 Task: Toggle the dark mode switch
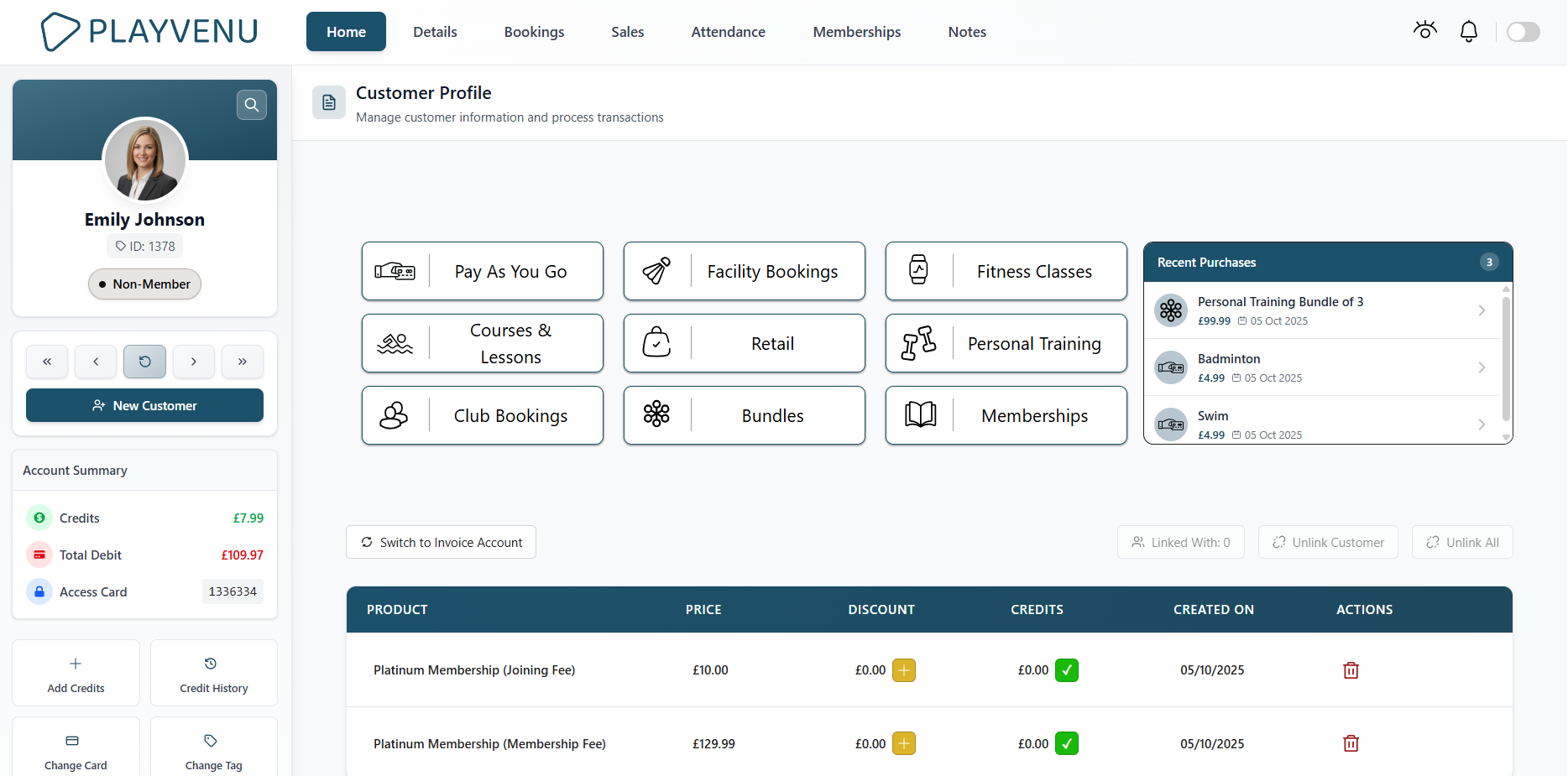click(1523, 31)
